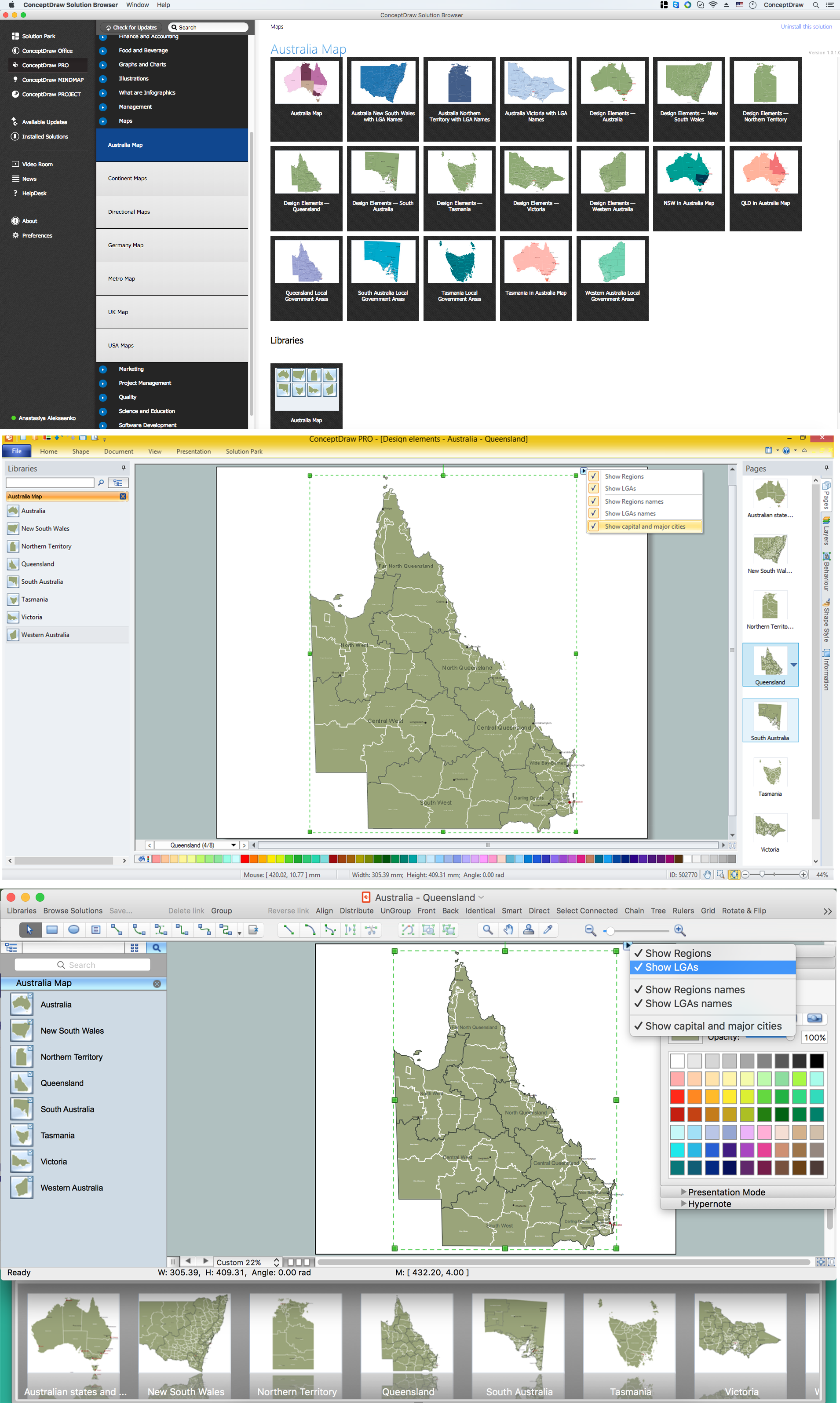
Task: Expand the Hypernote section
Action: click(x=684, y=1203)
